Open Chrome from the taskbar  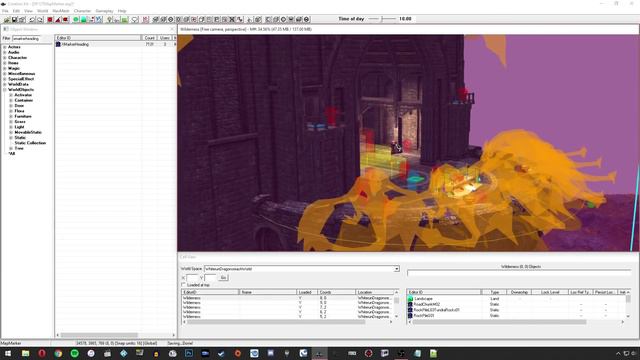pyautogui.click(x=58, y=353)
